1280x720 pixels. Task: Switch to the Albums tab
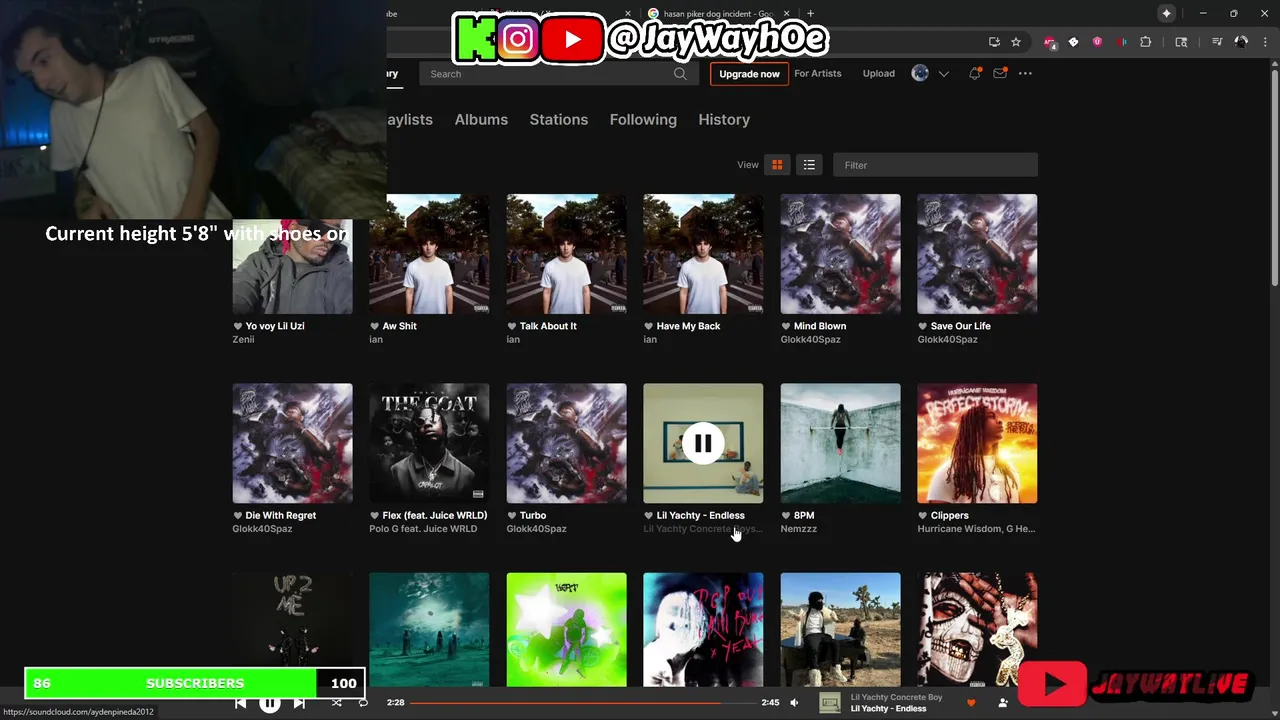[x=481, y=119]
